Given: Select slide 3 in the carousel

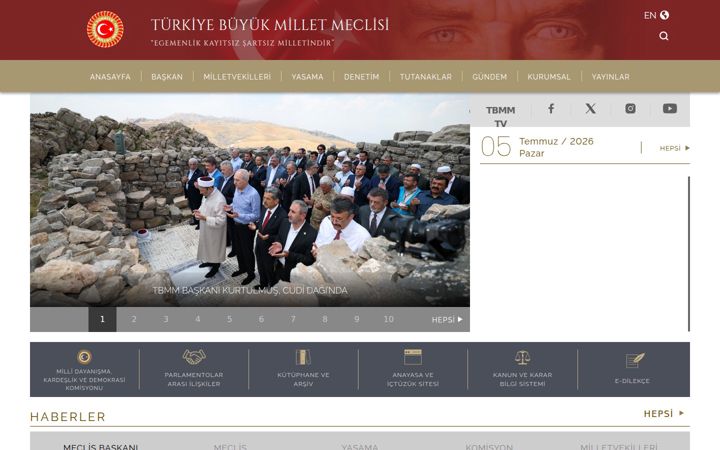Looking at the screenshot, I should coord(166,319).
